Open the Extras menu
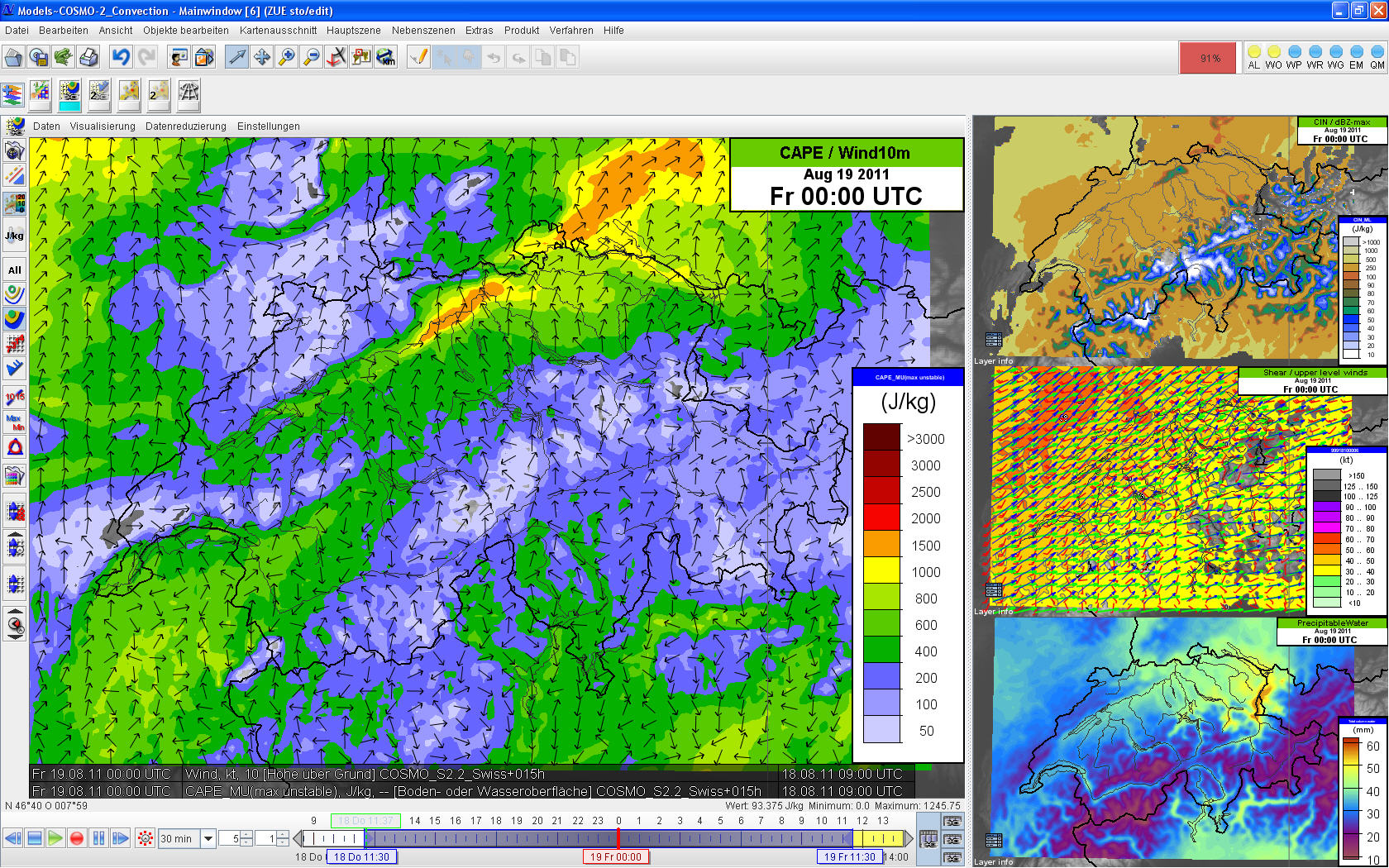The height and width of the screenshot is (868, 1389). coord(479,31)
